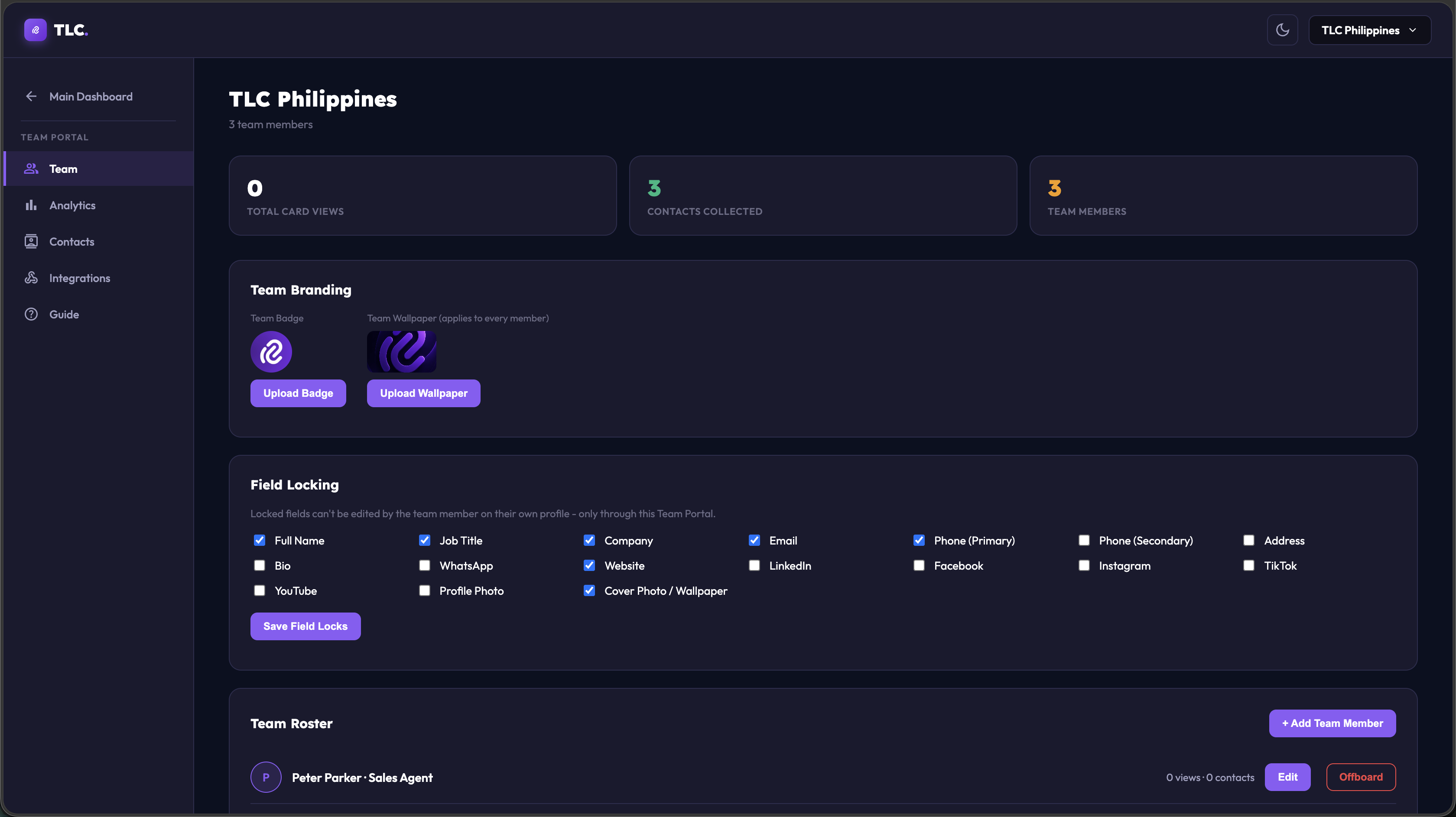Unlock the Website field
The width and height of the screenshot is (1456, 817).
tap(589, 565)
